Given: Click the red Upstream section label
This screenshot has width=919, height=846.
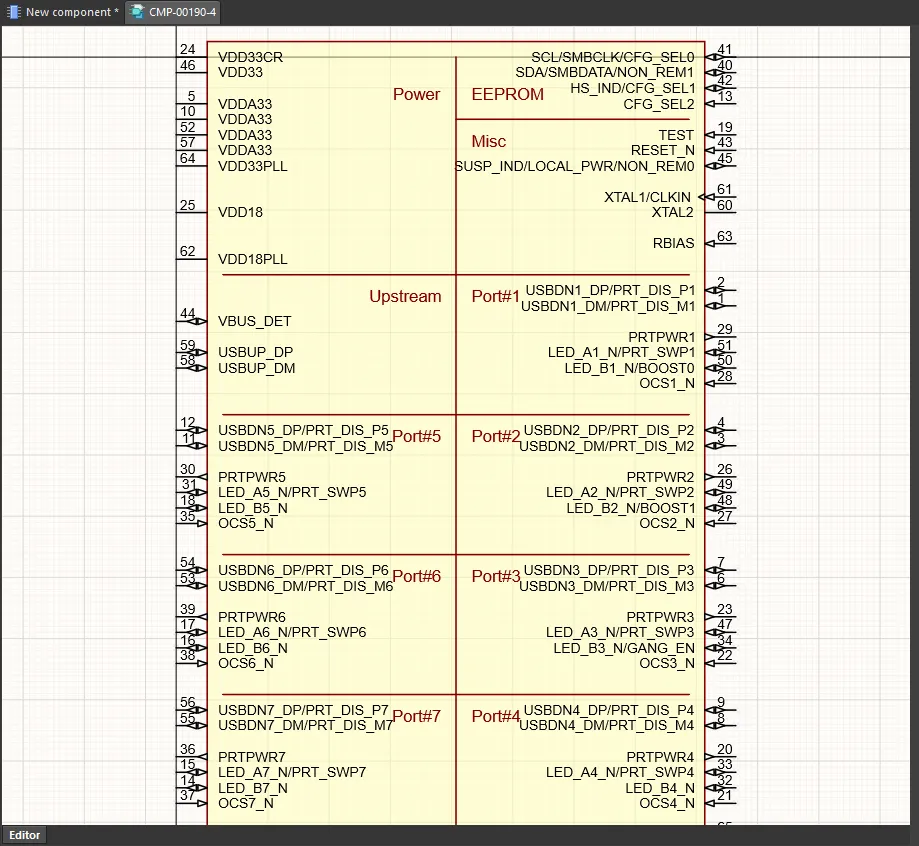Looking at the screenshot, I should (x=405, y=296).
